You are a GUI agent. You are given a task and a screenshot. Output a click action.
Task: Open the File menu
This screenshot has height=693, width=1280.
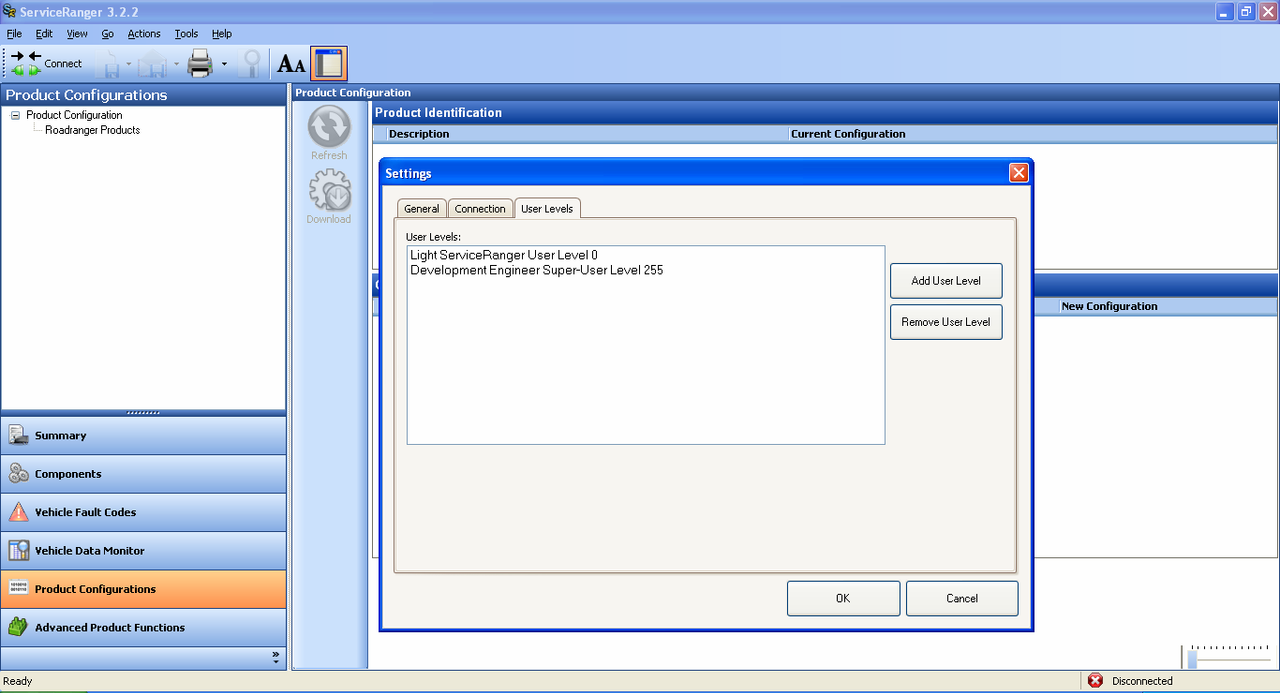(x=14, y=33)
